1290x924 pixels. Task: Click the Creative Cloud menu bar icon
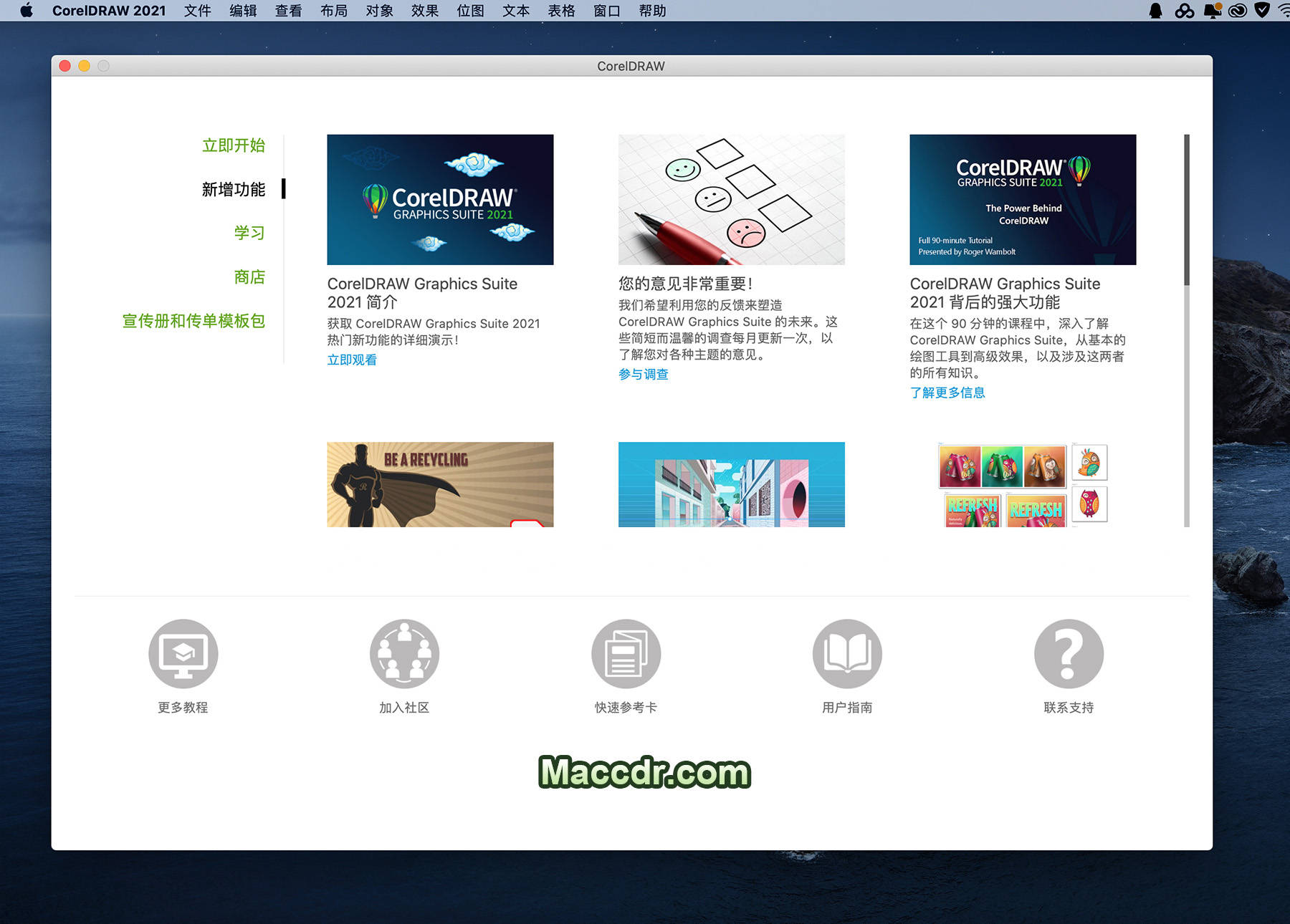pos(1238,10)
